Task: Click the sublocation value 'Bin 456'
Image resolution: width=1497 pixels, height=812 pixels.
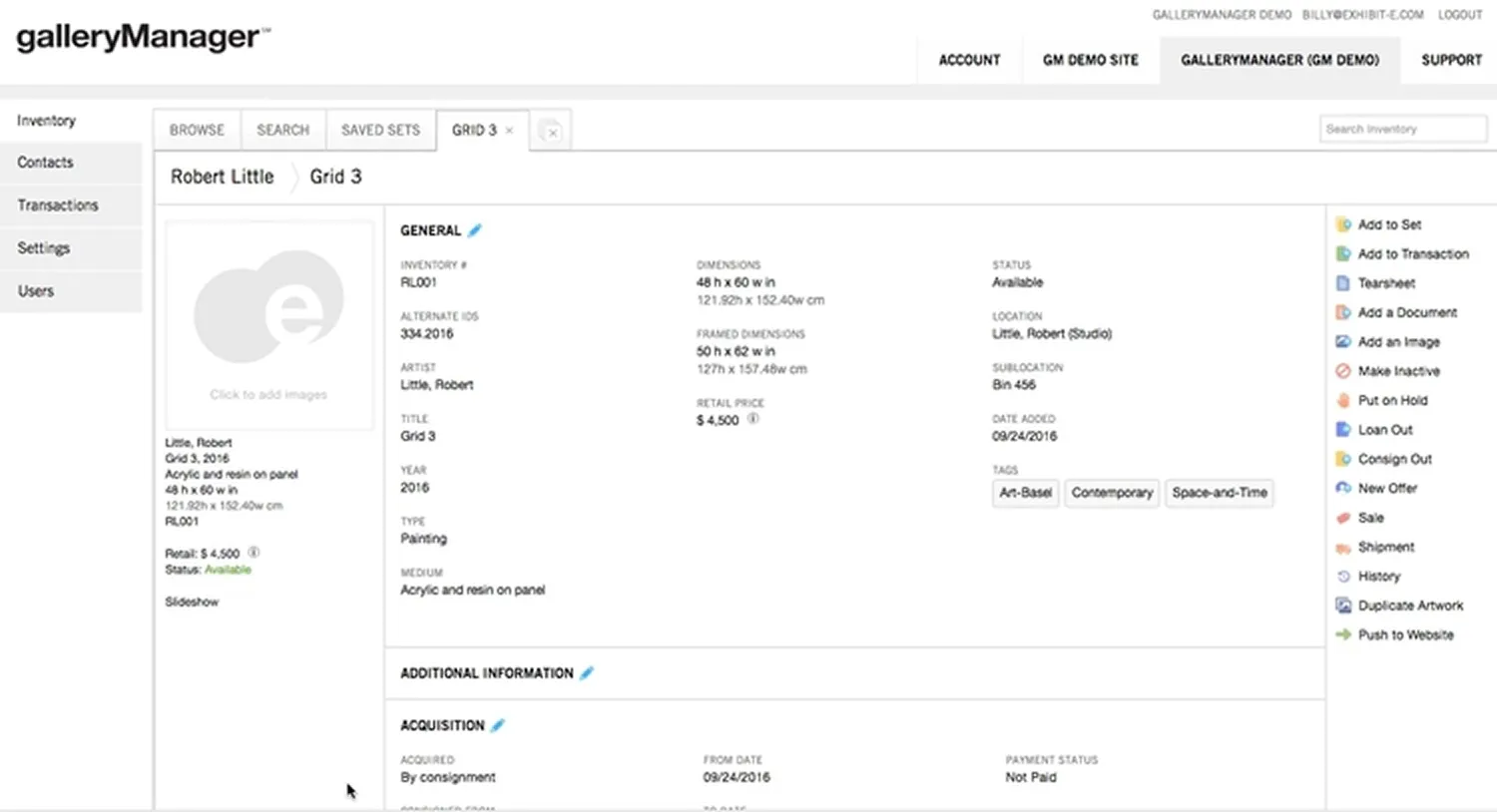Action: (x=1014, y=385)
